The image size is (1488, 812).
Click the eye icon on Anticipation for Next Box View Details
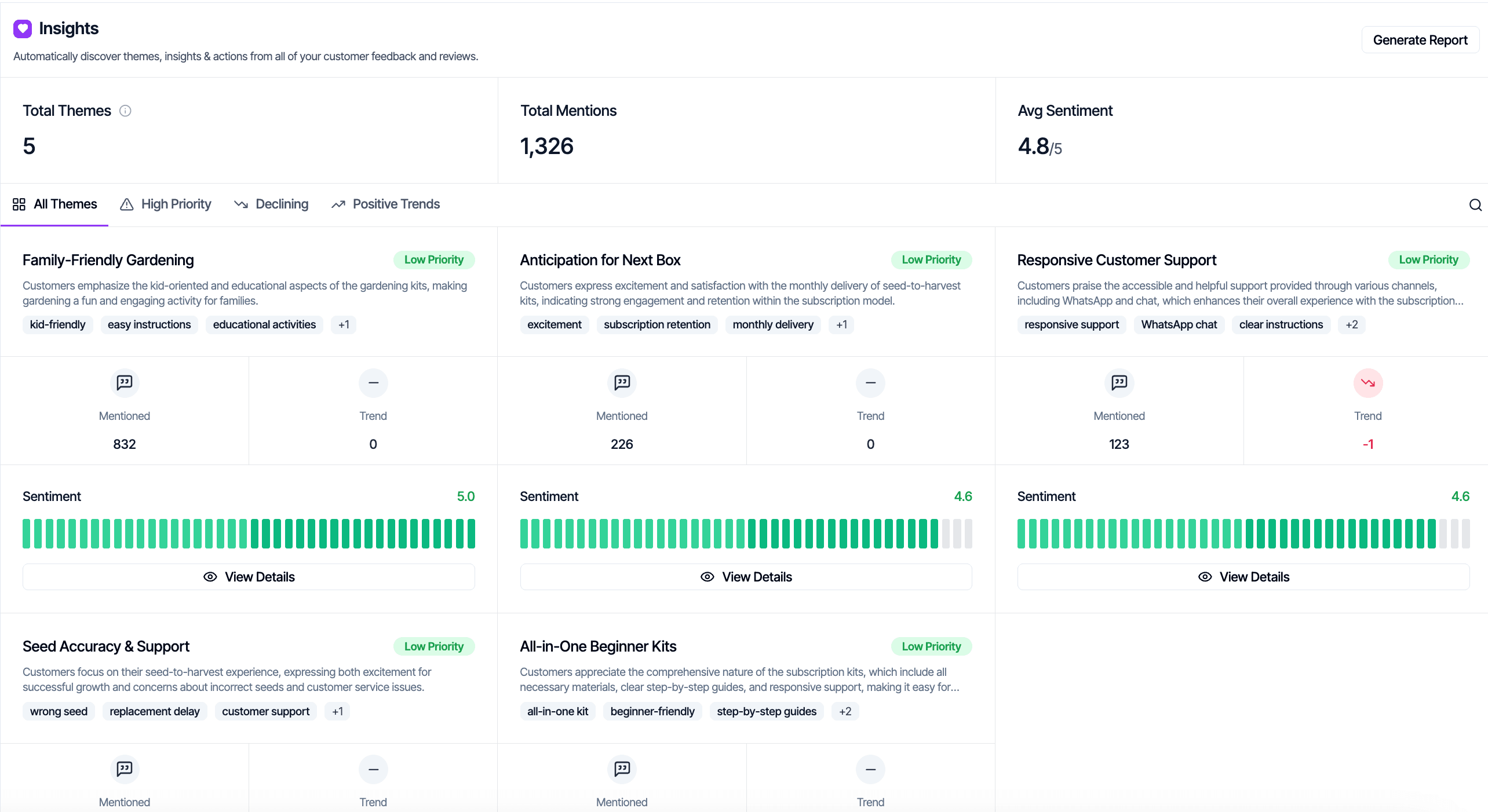[707, 577]
